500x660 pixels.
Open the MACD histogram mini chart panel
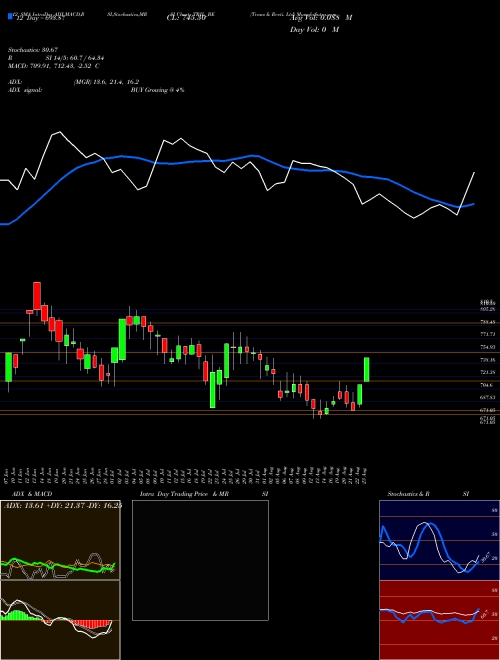(60, 620)
